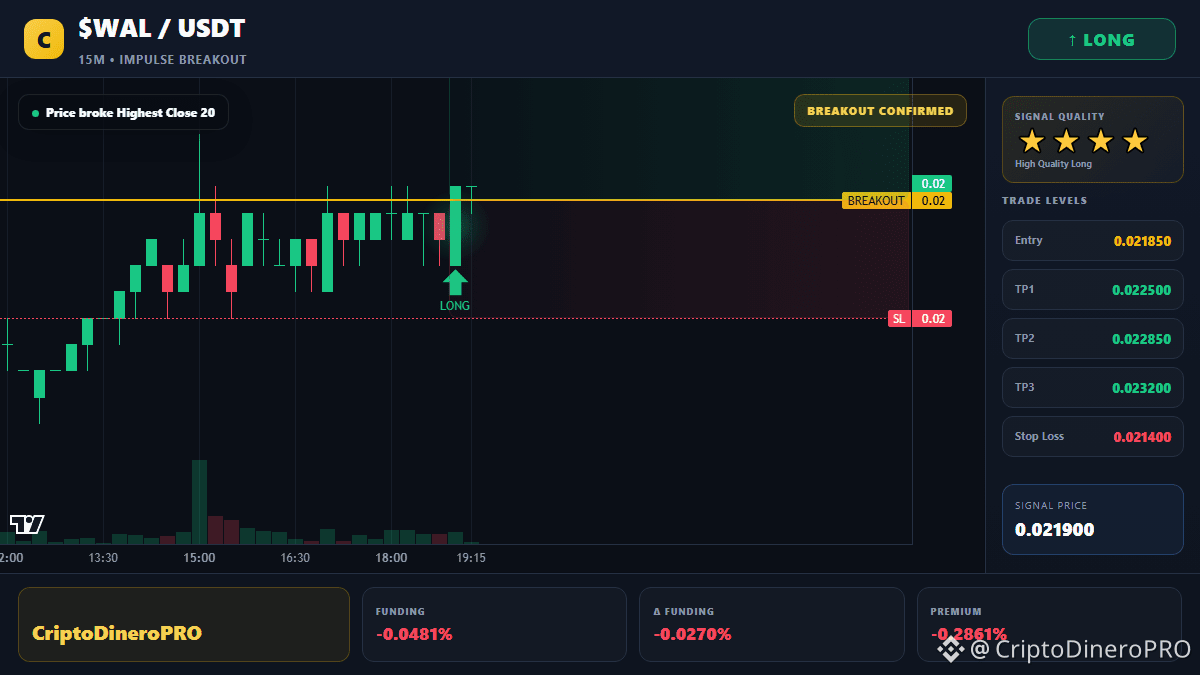Click the Funding -0.0481% card
Viewport: 1200px width, 675px height.
click(x=494, y=624)
